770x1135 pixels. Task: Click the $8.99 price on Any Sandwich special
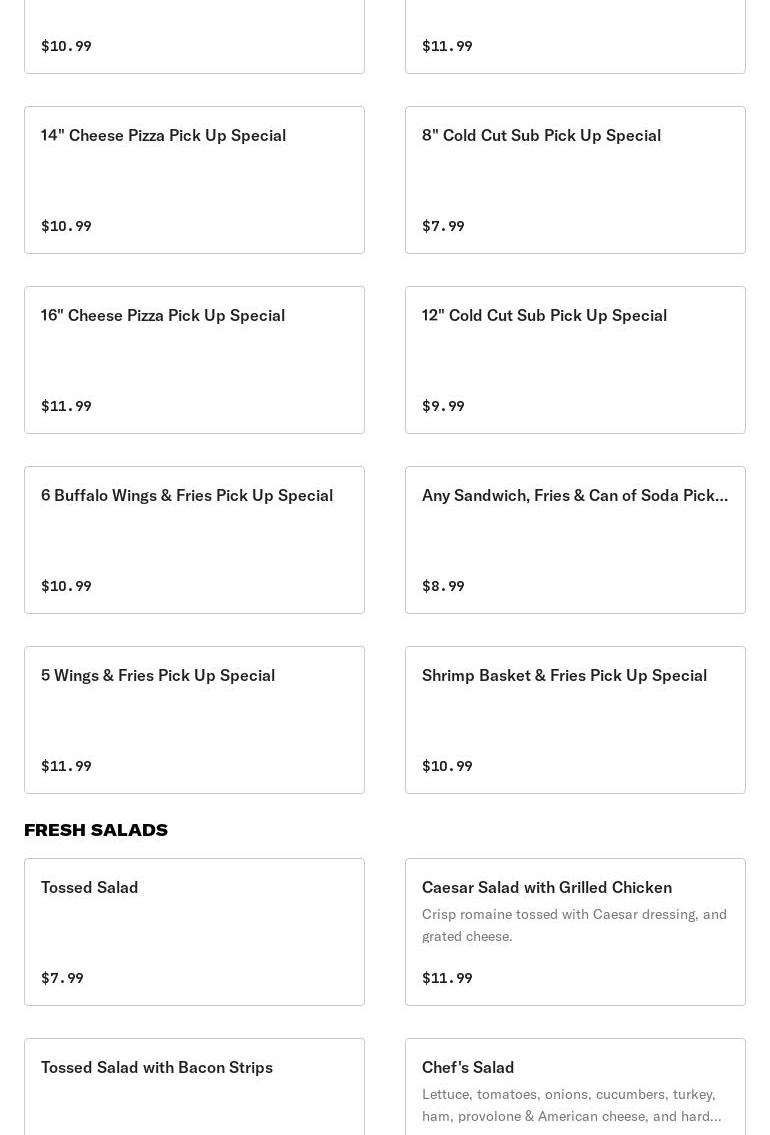coord(443,586)
